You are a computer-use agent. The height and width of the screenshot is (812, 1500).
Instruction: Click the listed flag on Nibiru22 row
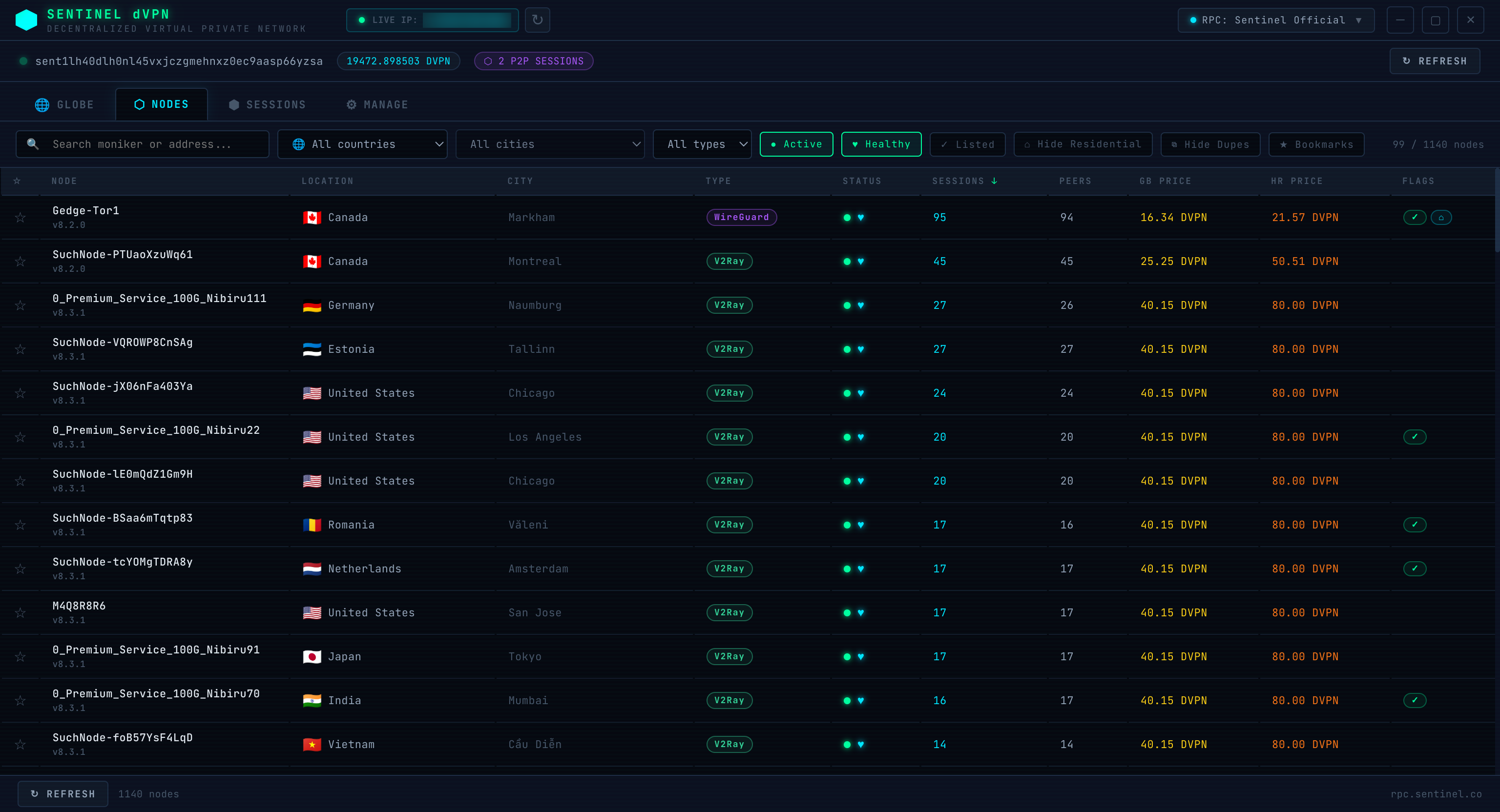point(1415,437)
